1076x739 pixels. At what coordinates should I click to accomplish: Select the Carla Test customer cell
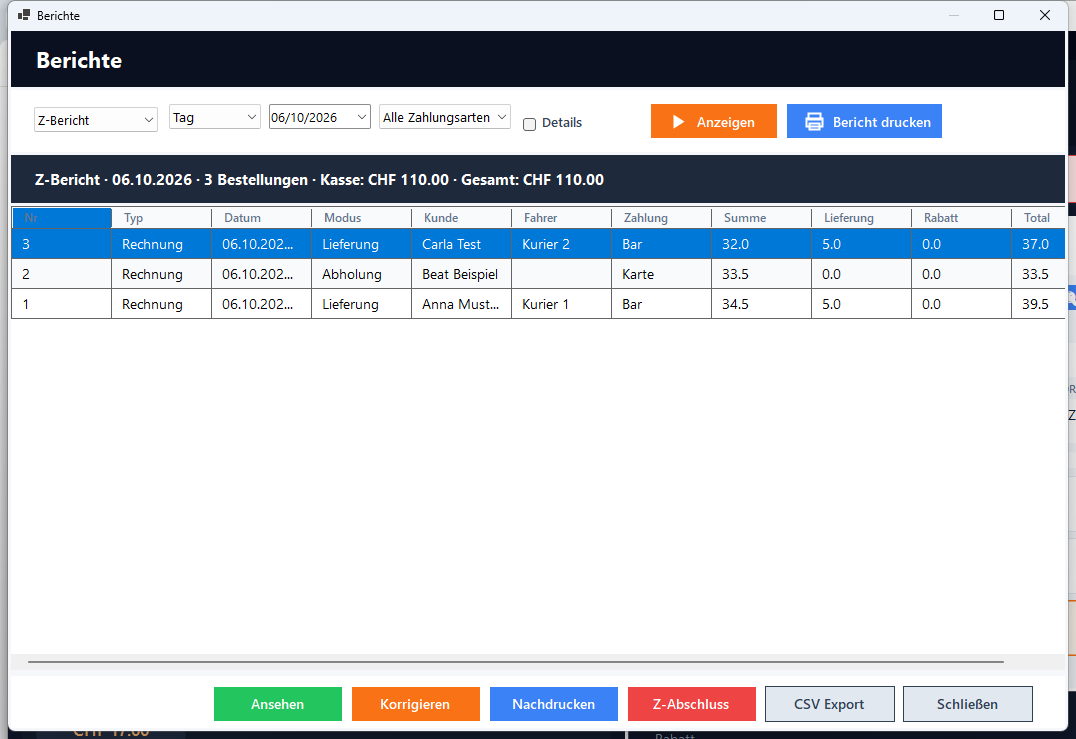[x=462, y=244]
